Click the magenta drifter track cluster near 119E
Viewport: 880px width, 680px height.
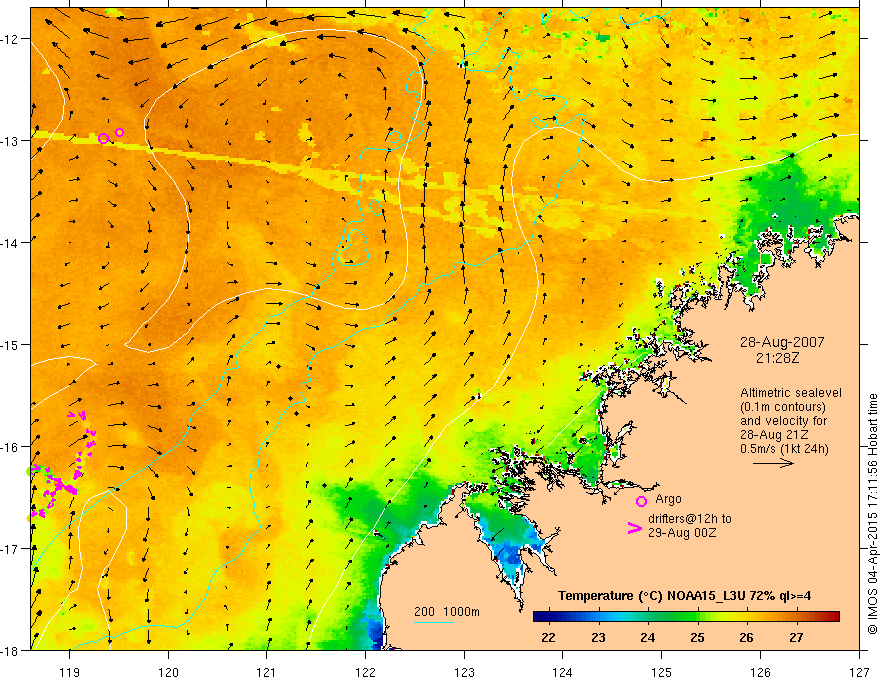click(x=62, y=466)
